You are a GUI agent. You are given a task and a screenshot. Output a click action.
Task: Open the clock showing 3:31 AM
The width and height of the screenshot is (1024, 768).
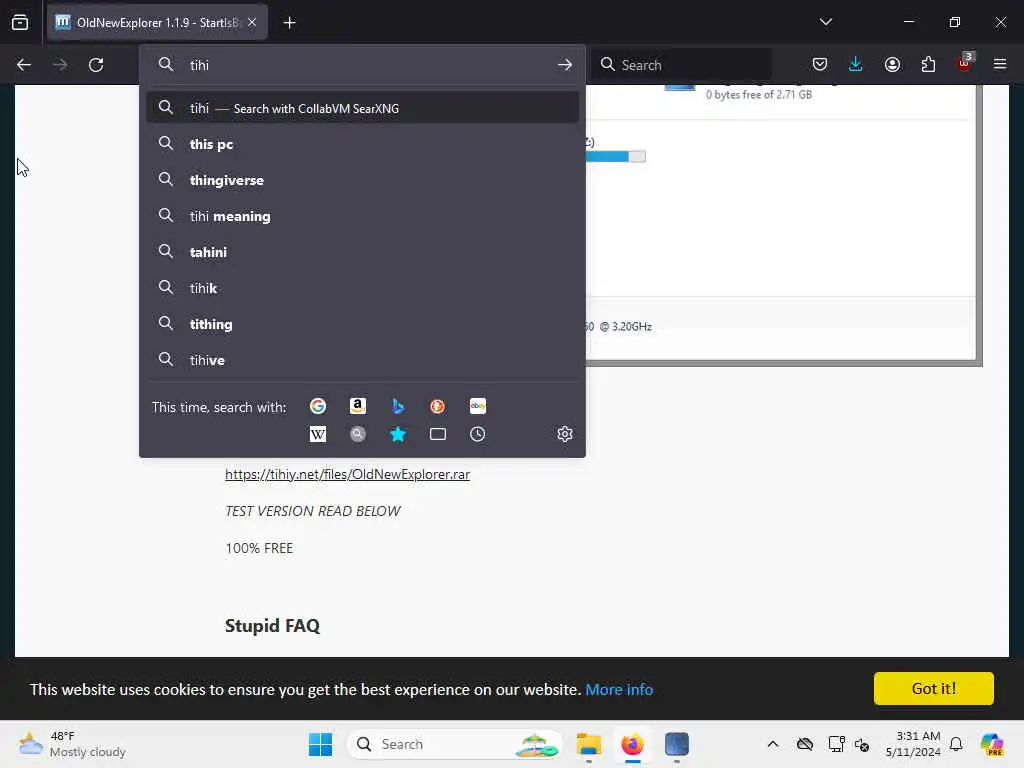pyautogui.click(x=913, y=744)
